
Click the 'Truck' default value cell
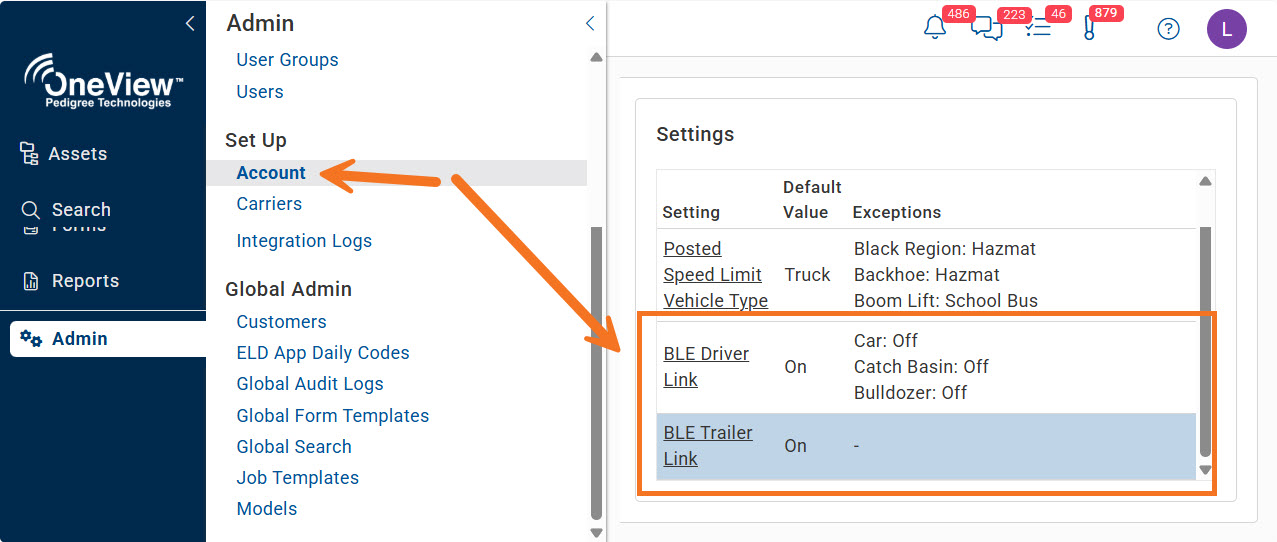coord(807,275)
